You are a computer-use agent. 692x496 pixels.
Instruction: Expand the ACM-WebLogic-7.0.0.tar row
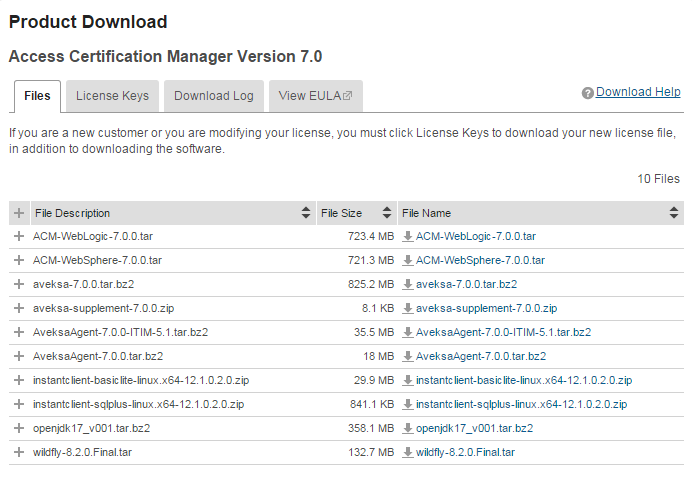pyautogui.click(x=19, y=237)
